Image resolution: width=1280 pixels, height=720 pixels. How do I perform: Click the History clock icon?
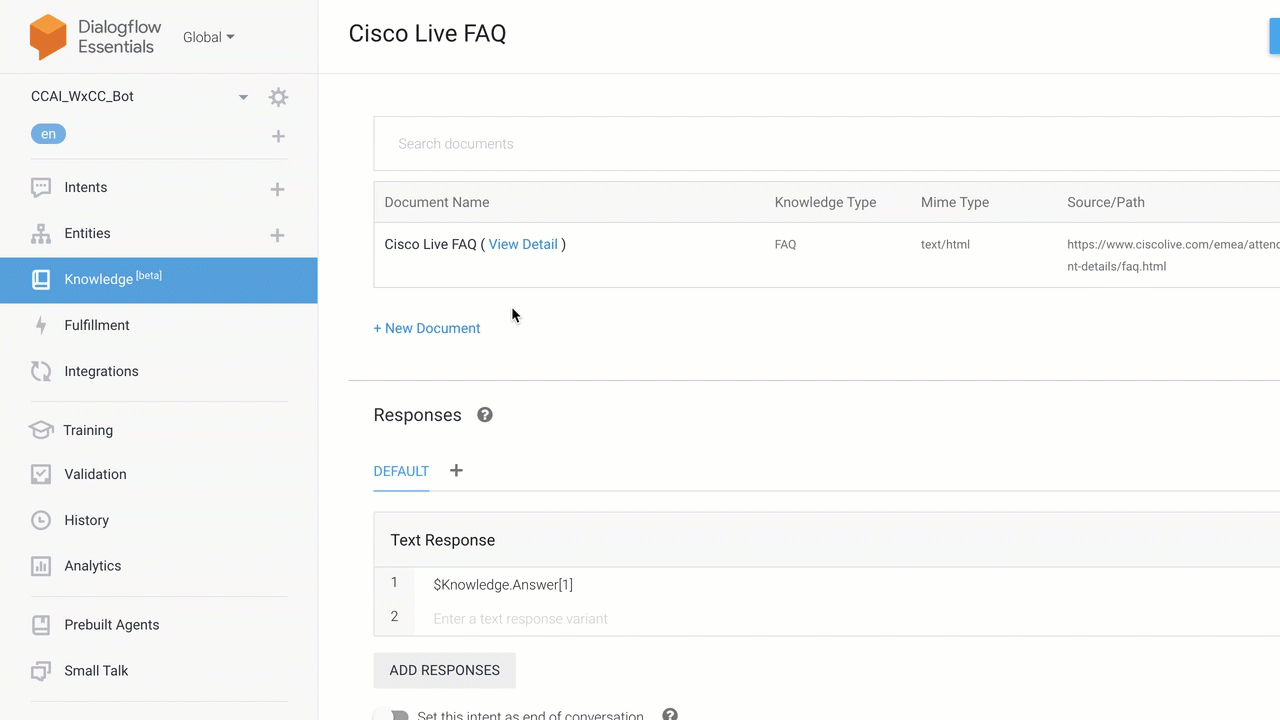[41, 520]
